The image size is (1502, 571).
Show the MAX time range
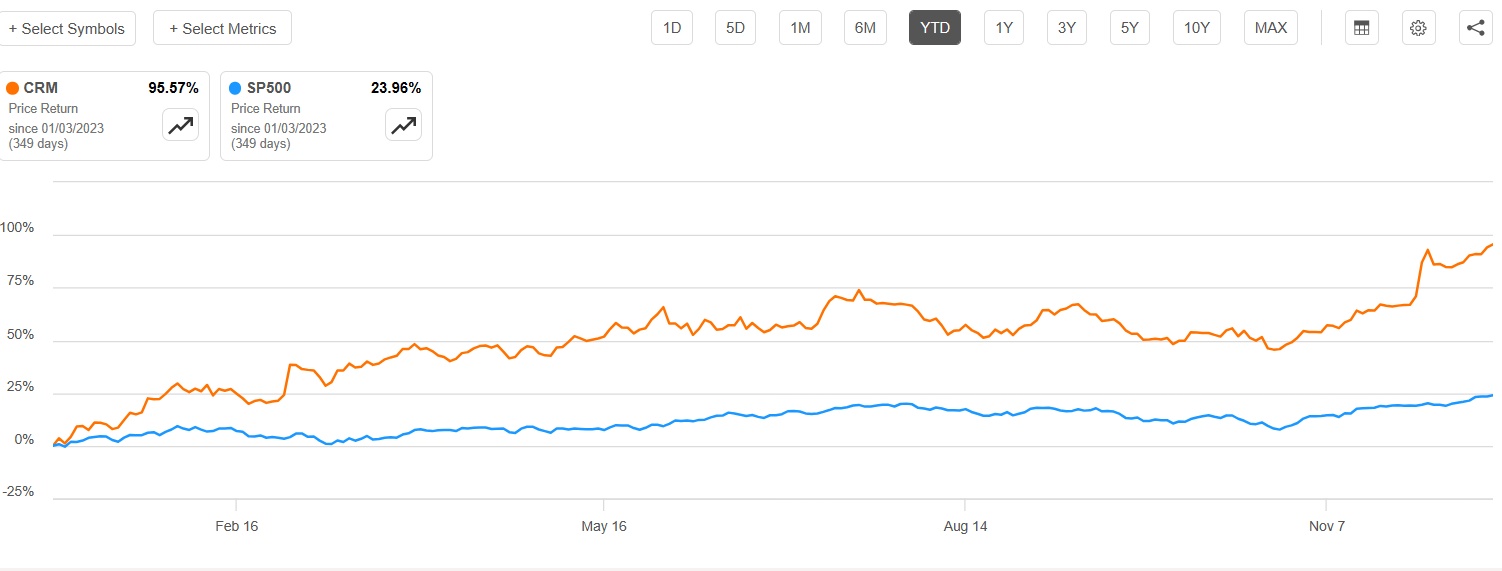click(1271, 28)
